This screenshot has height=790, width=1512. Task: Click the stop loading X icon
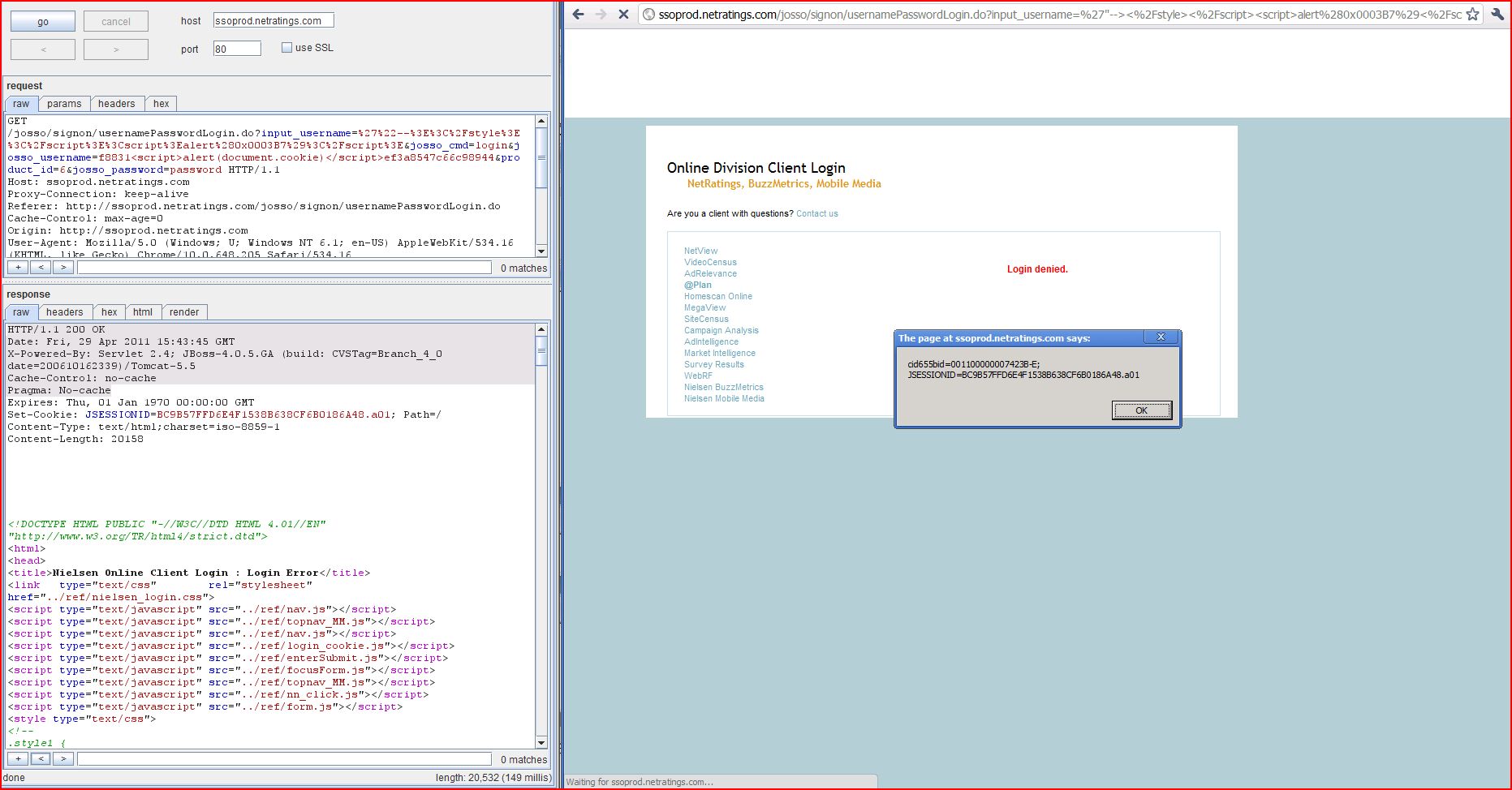click(x=622, y=14)
